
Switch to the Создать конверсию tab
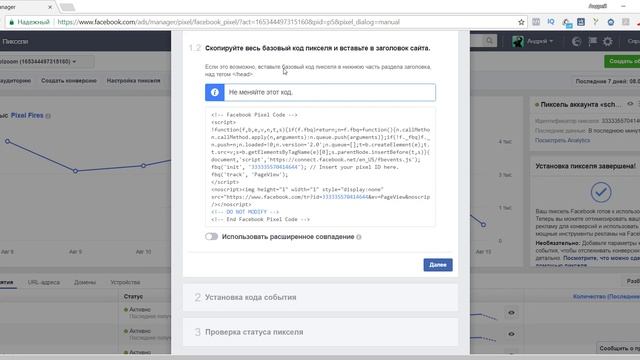click(69, 81)
